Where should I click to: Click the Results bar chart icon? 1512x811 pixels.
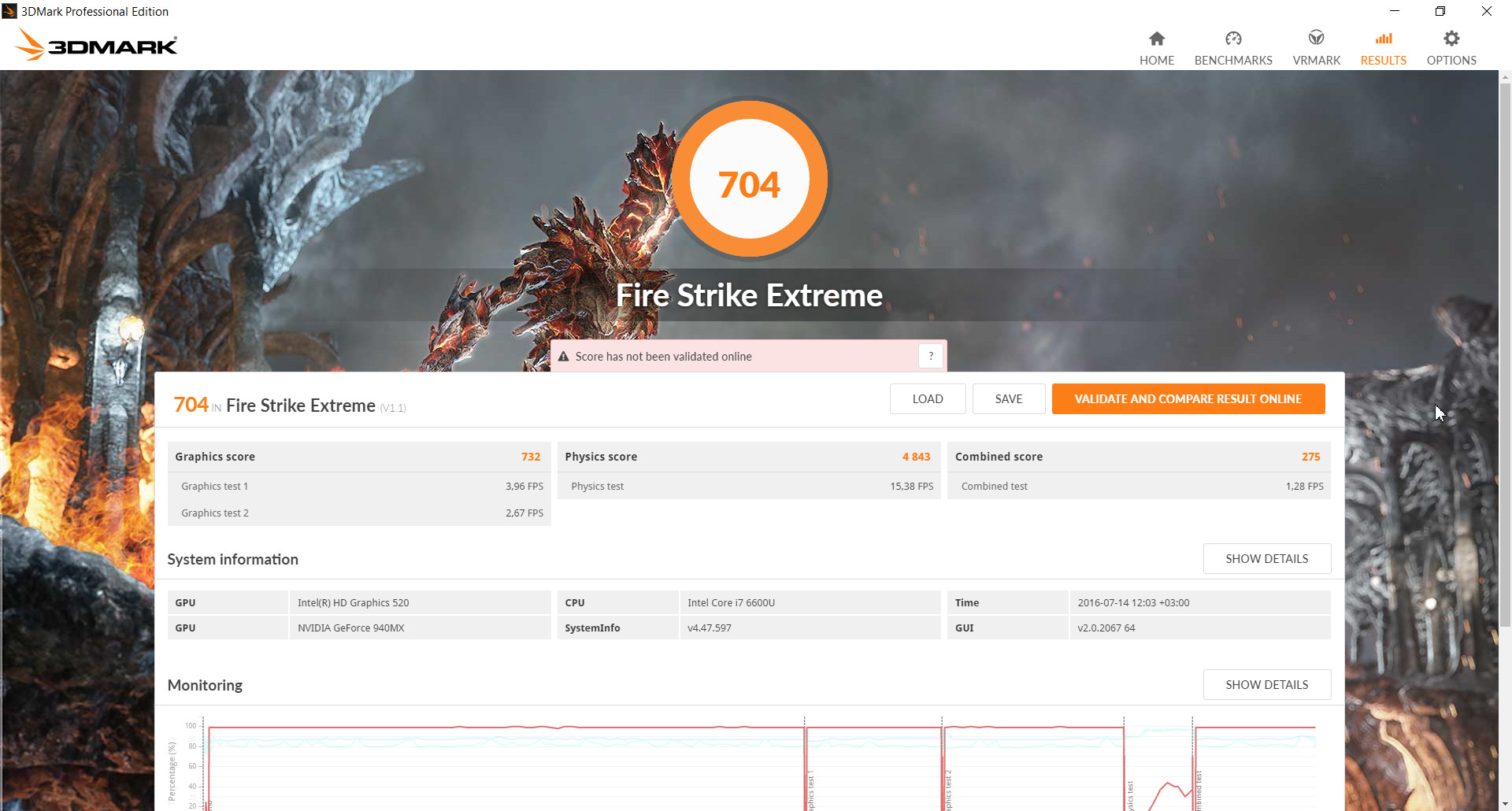pyautogui.click(x=1384, y=39)
